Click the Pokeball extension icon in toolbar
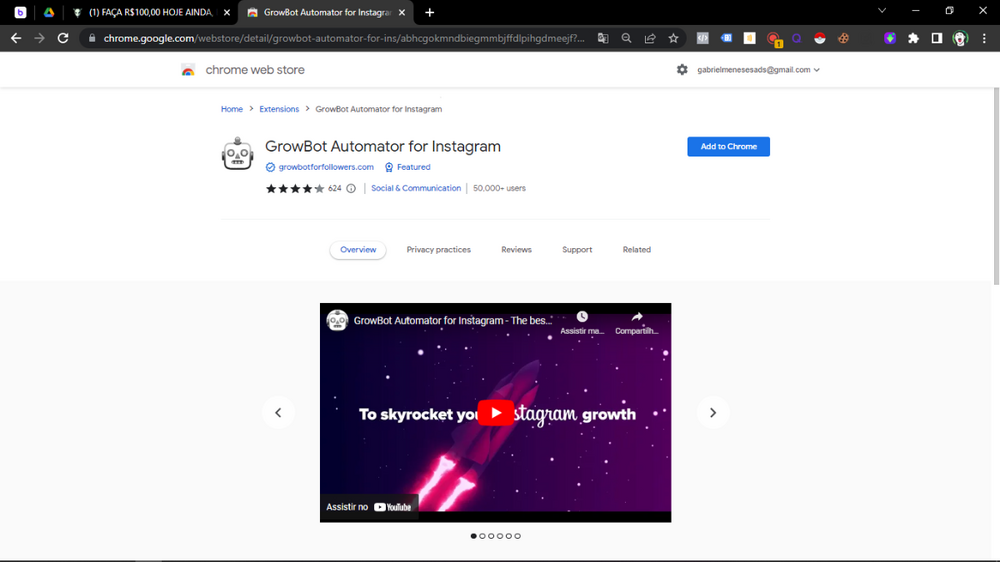This screenshot has width=1000, height=562. 820,38
